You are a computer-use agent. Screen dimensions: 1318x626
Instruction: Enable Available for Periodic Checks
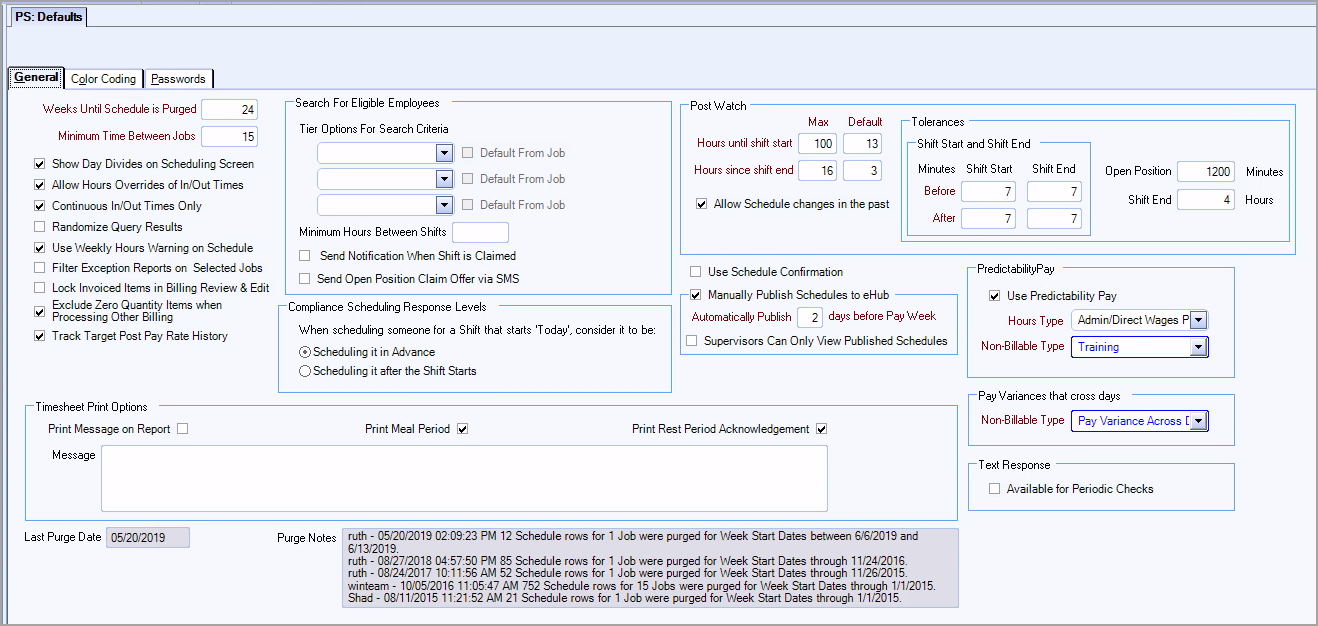[994, 489]
